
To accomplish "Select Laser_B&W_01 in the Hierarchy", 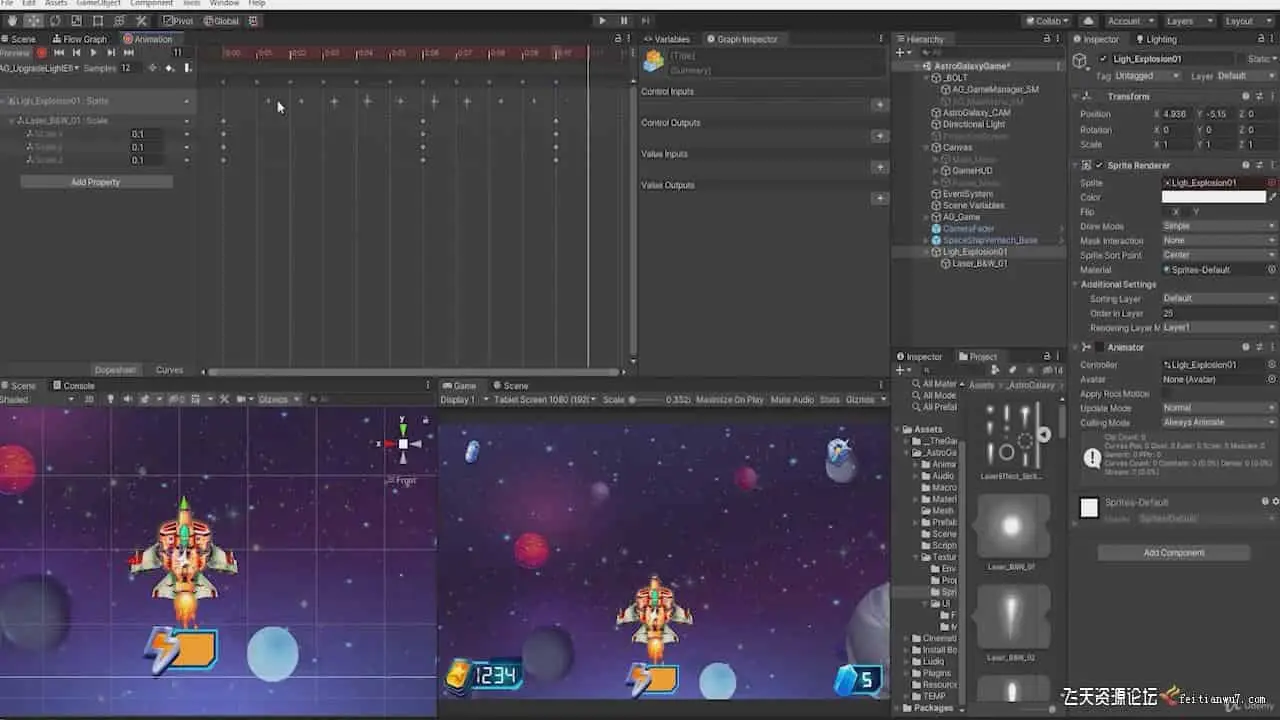I will pos(979,263).
